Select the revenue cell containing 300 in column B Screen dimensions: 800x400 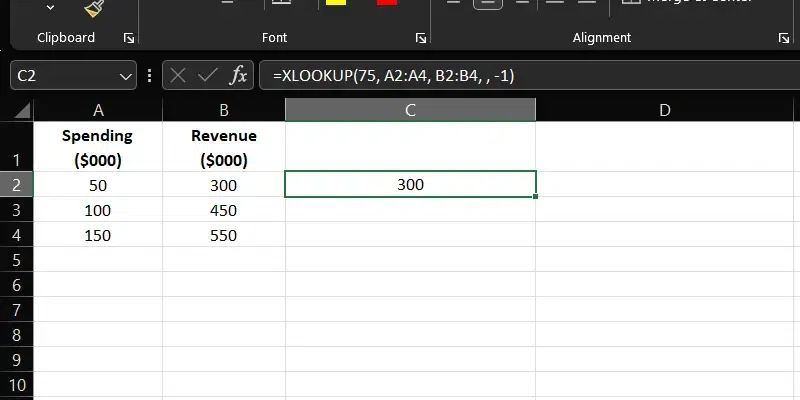pyautogui.click(x=223, y=185)
